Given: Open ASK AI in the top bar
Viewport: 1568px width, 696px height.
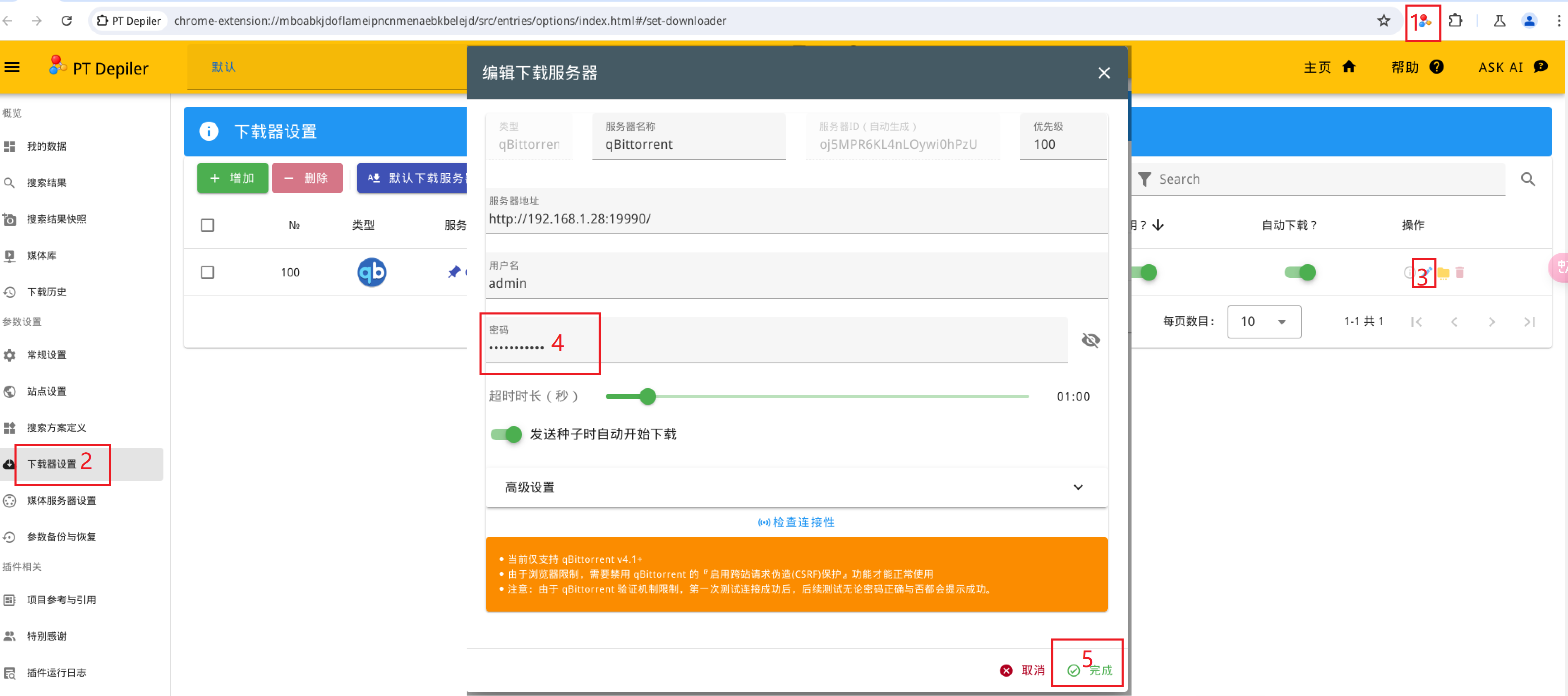Looking at the screenshot, I should pyautogui.click(x=1513, y=67).
